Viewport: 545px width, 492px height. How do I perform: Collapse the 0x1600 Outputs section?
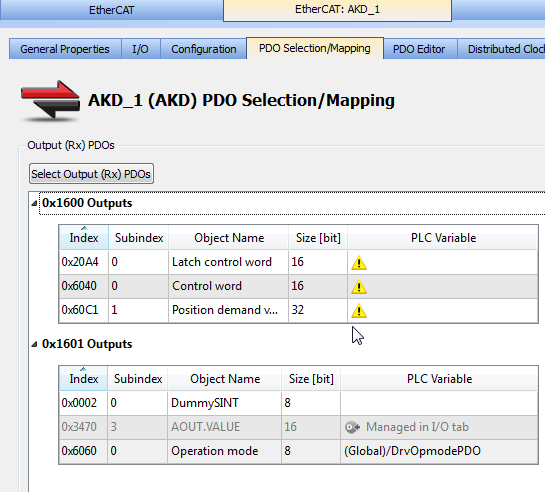(34, 203)
